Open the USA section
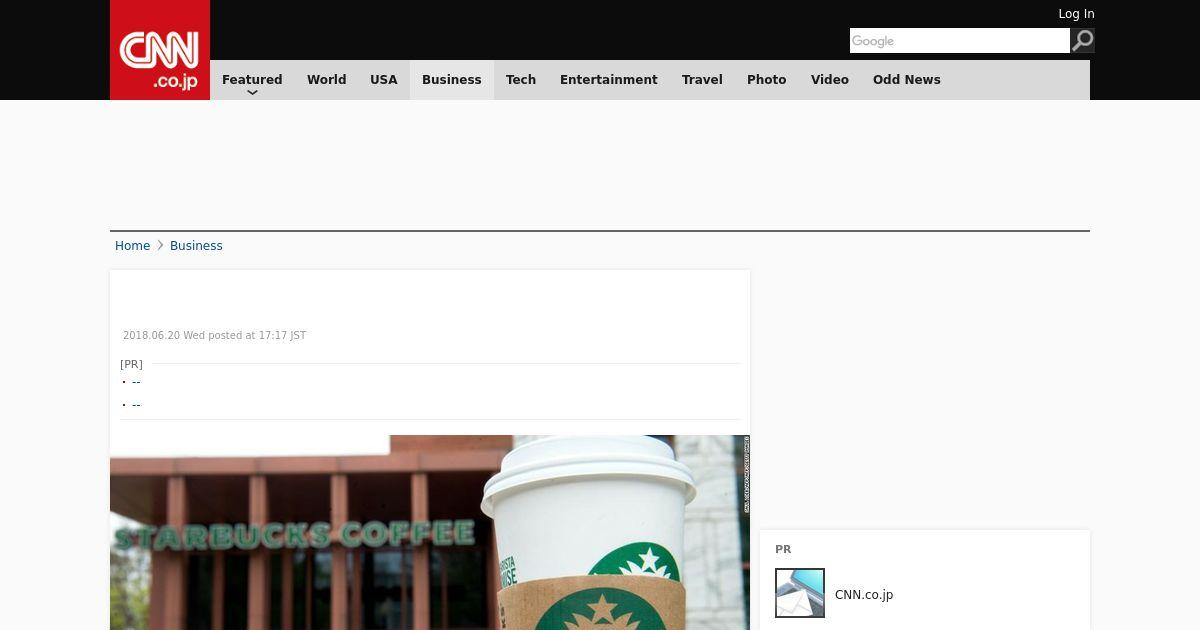 (x=384, y=79)
